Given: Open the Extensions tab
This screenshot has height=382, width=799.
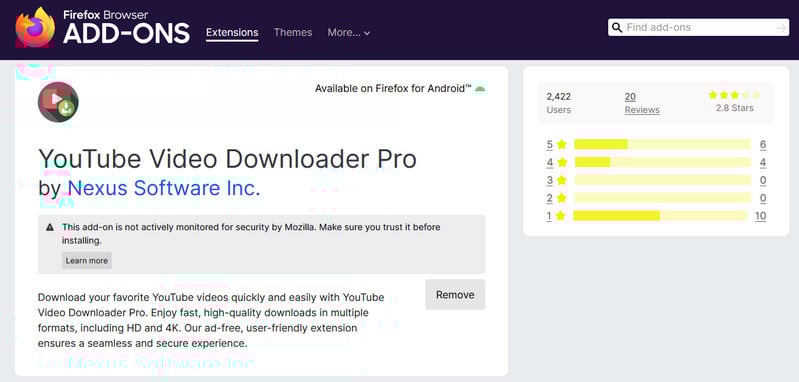Looking at the screenshot, I should pos(232,33).
